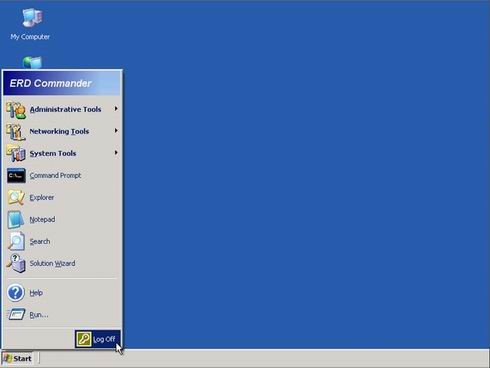
Task: Launch Command Prompt from the menu
Action: coord(62,176)
